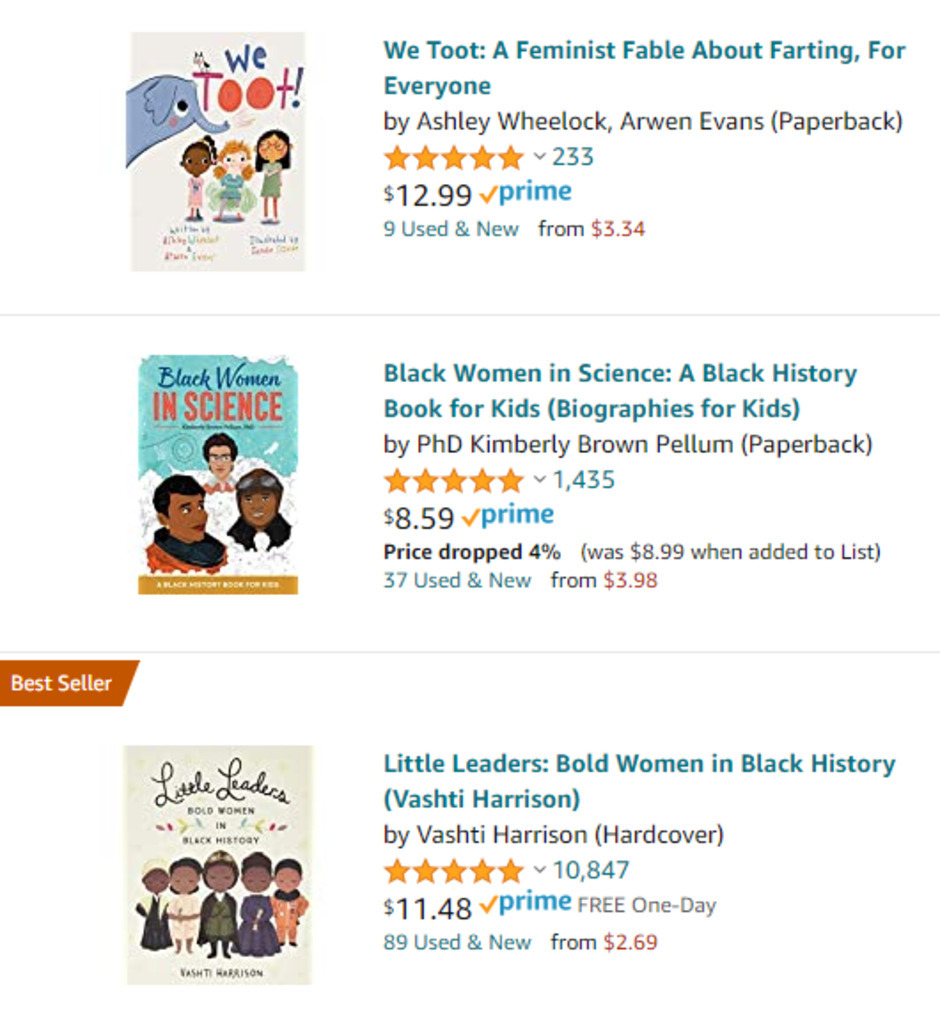Screen dimensions: 940x1024
Task: Expand rating chevron beside 1,435 reviews
Action: tap(539, 480)
